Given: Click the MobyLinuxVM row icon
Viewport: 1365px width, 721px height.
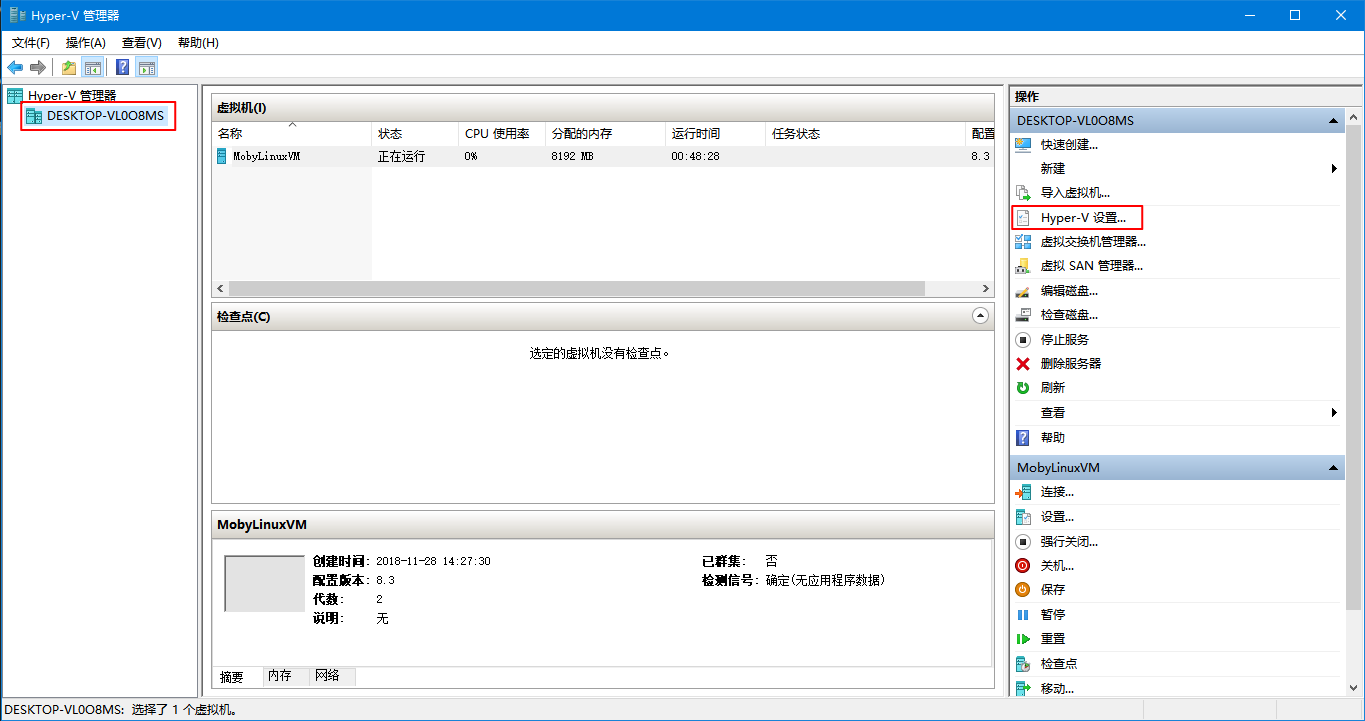Looking at the screenshot, I should (x=221, y=156).
